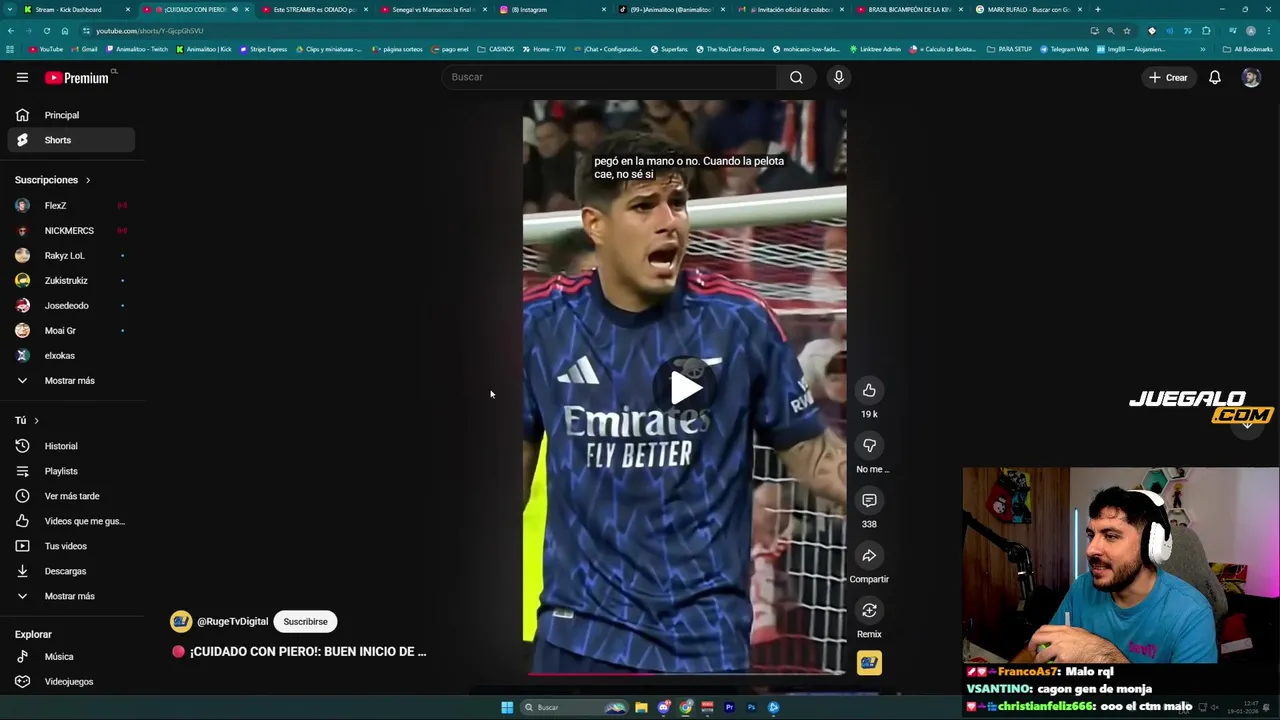1280x720 pixels.
Task: Open Videos que me gustan
Action: [71, 521]
